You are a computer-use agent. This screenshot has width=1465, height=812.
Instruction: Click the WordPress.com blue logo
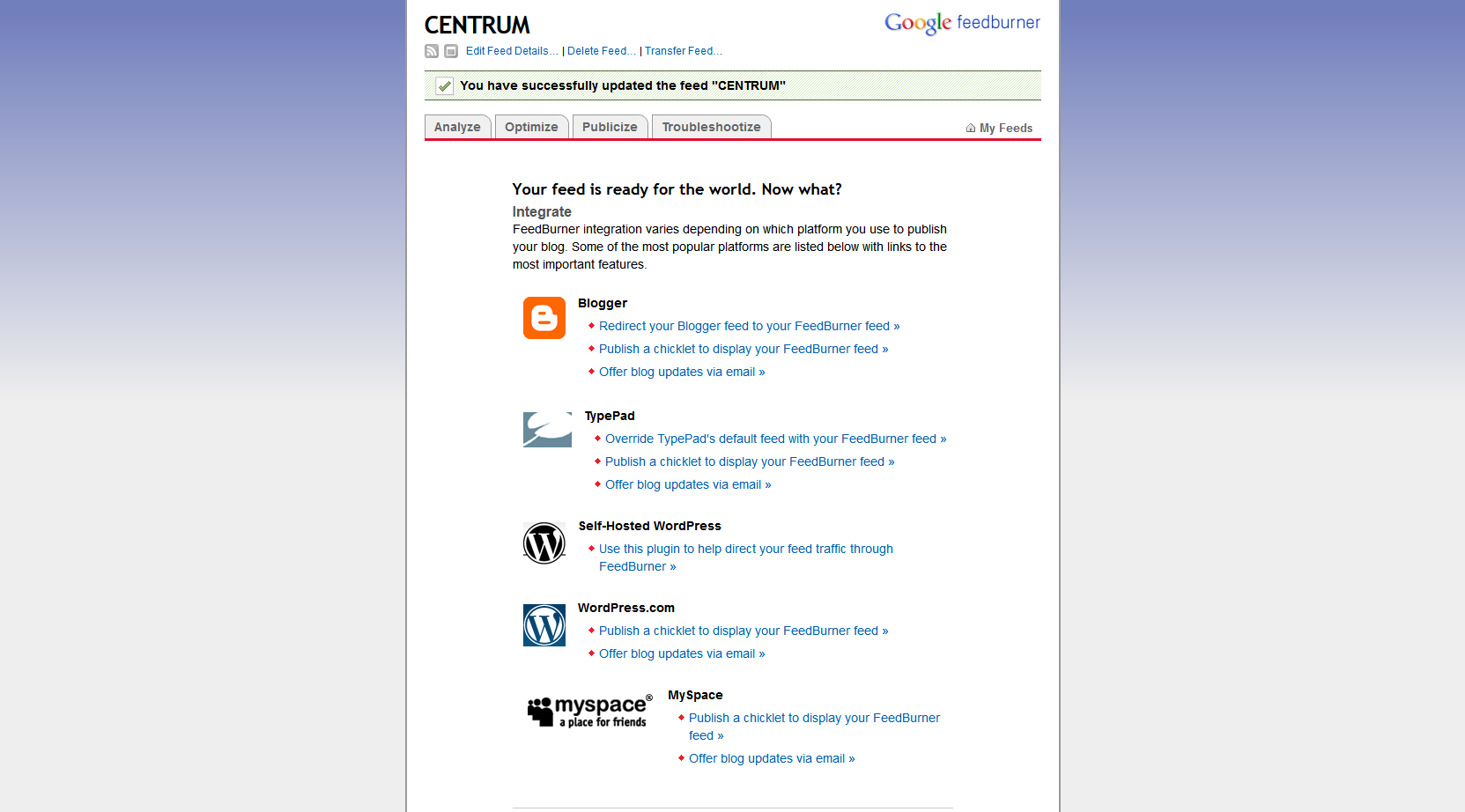click(x=544, y=625)
